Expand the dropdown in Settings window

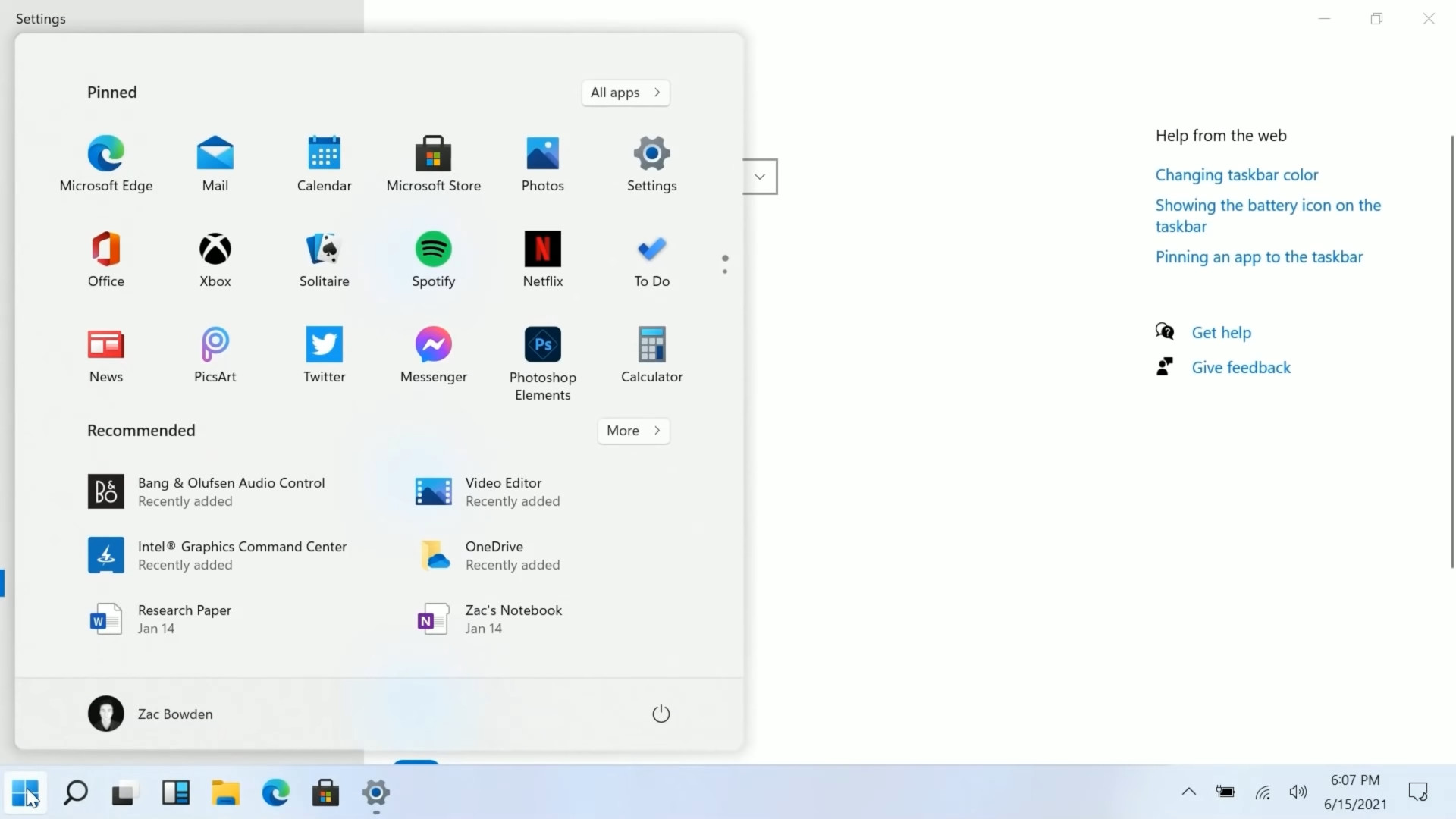pyautogui.click(x=760, y=177)
